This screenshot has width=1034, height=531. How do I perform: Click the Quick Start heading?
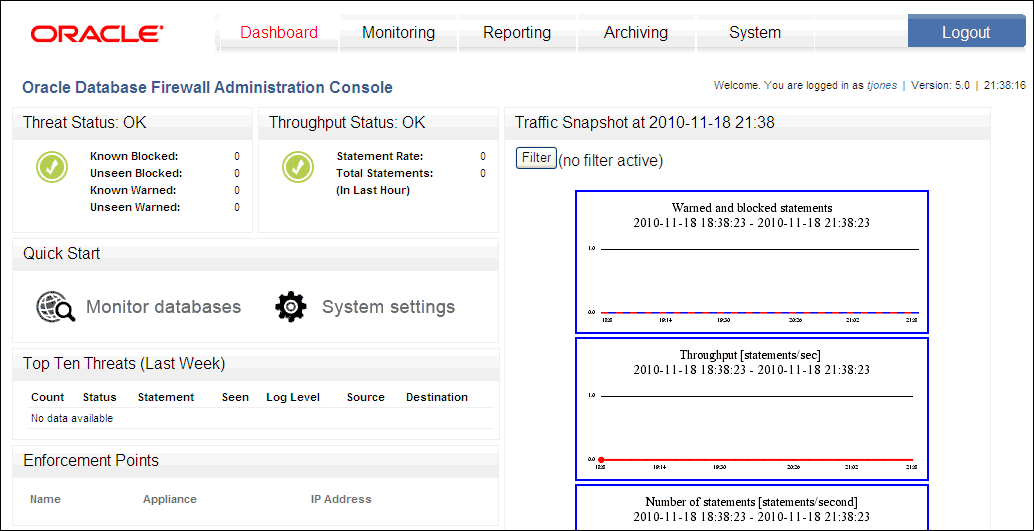pyautogui.click(x=62, y=253)
